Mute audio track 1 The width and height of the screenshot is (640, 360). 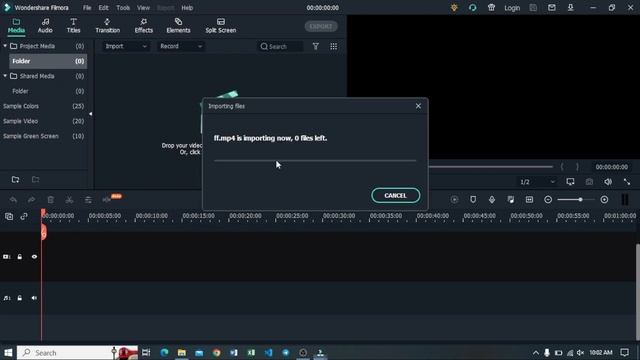coord(34,298)
